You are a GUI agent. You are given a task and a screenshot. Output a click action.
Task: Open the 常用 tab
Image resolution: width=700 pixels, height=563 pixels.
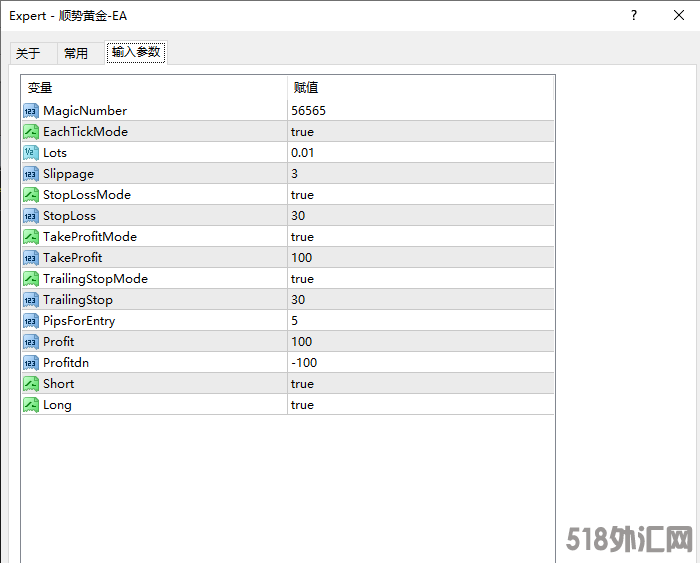[x=76, y=54]
